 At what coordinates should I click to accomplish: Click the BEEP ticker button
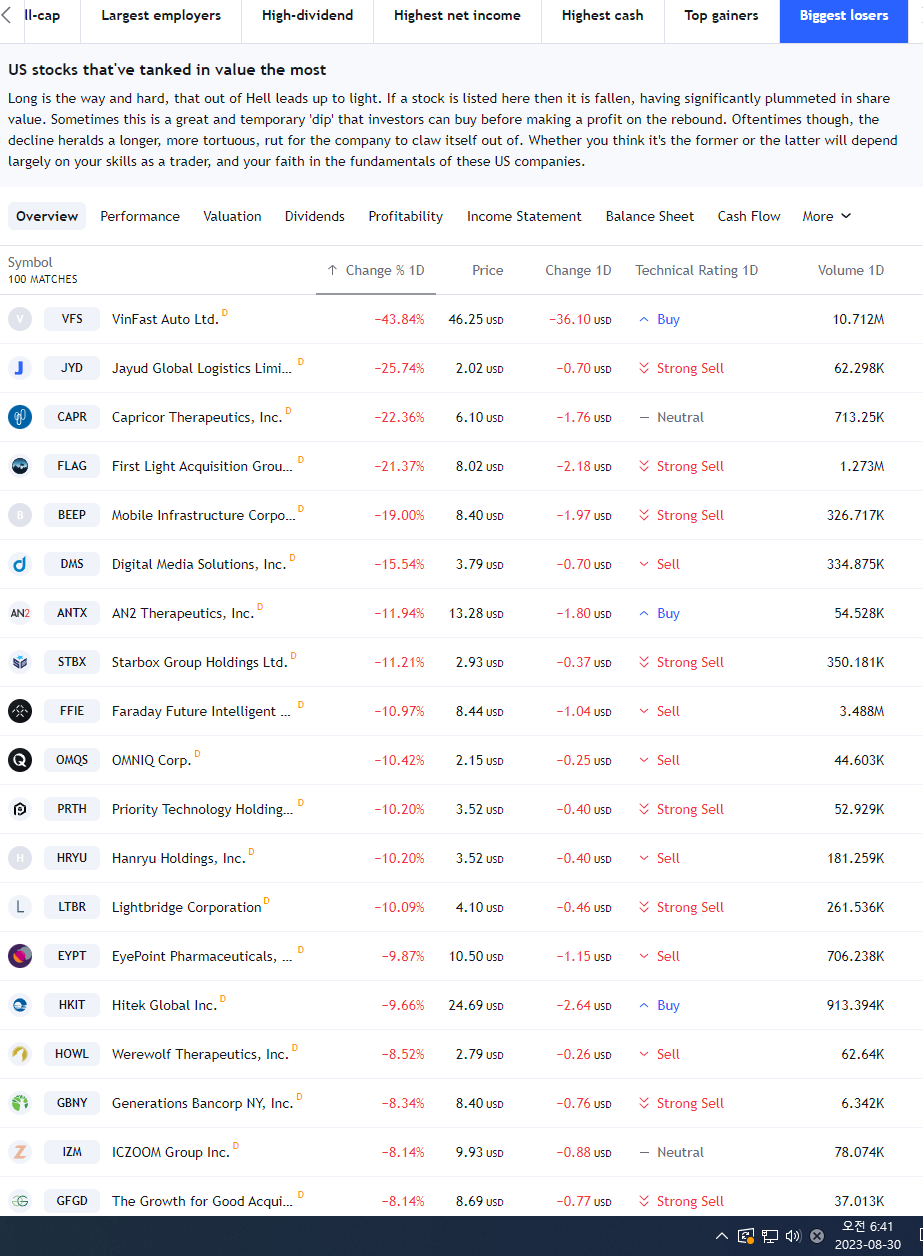72,515
